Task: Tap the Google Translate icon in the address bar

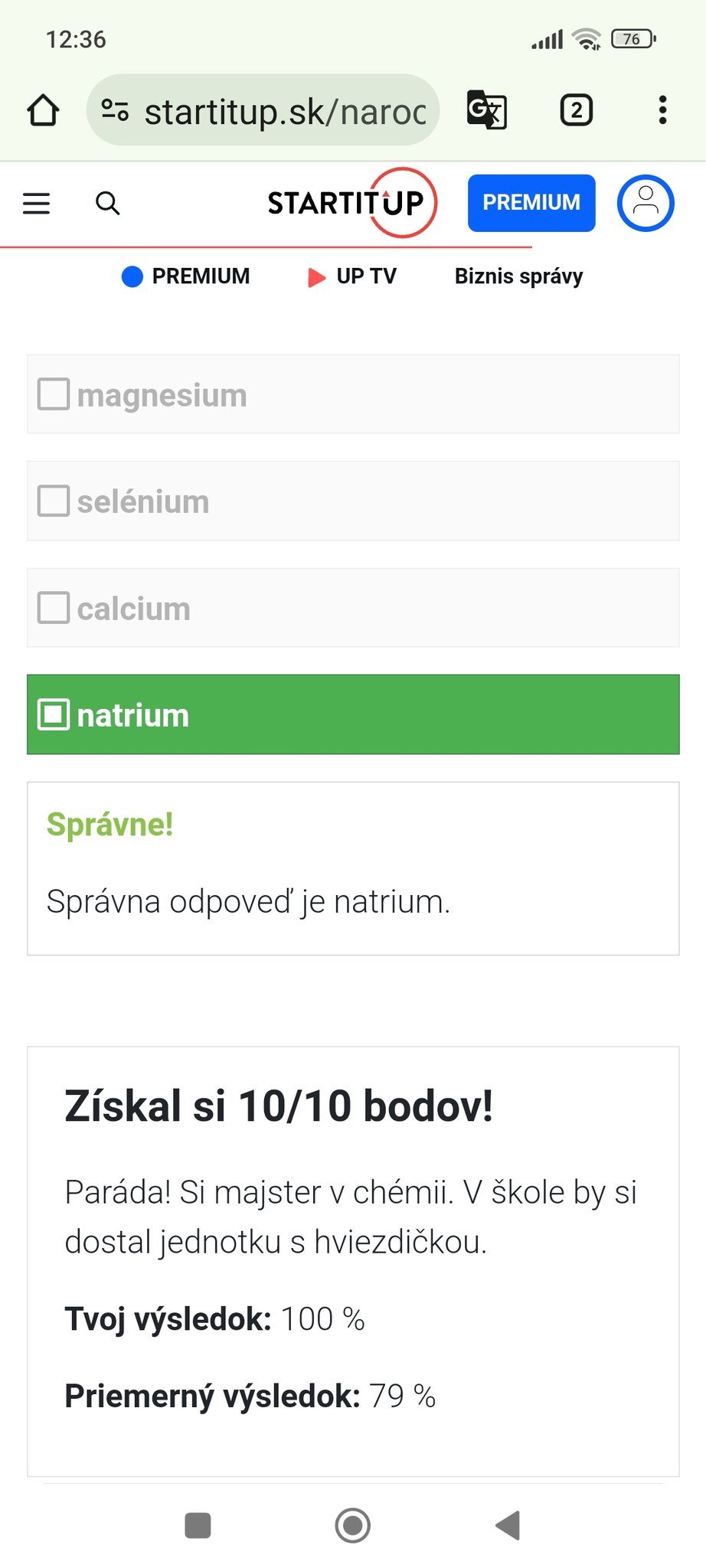Action: [x=488, y=109]
